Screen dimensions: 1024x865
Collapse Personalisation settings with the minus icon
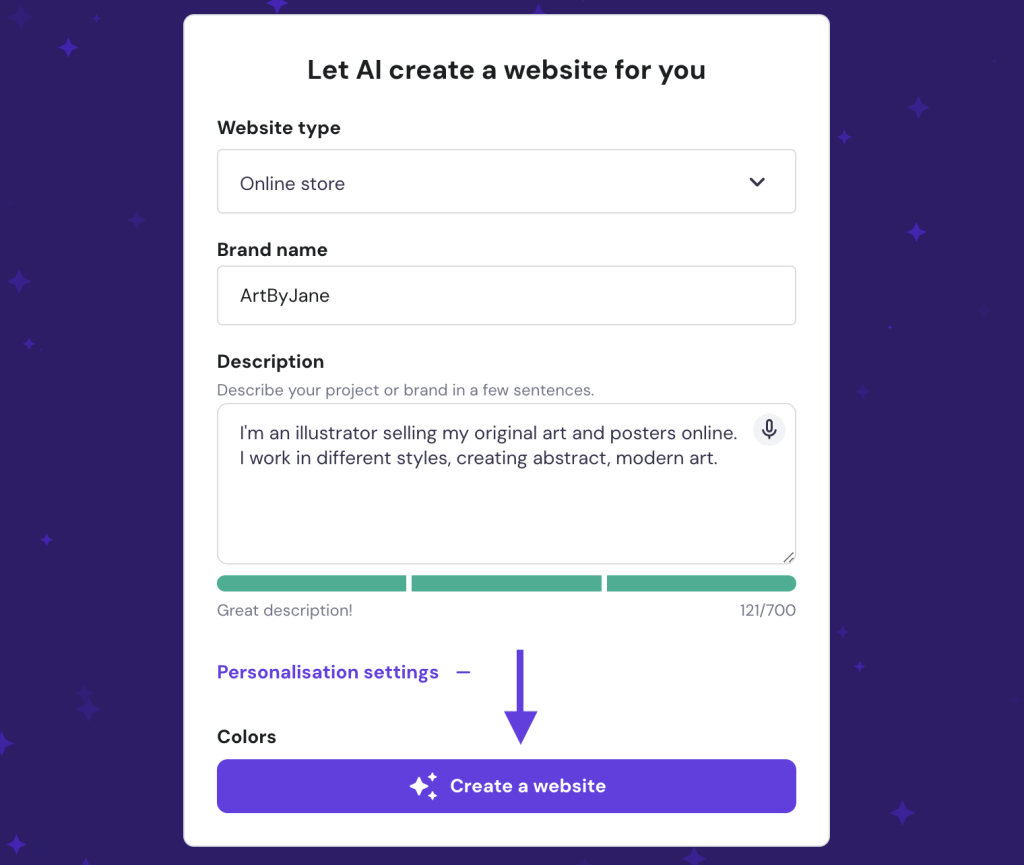pyautogui.click(x=462, y=672)
